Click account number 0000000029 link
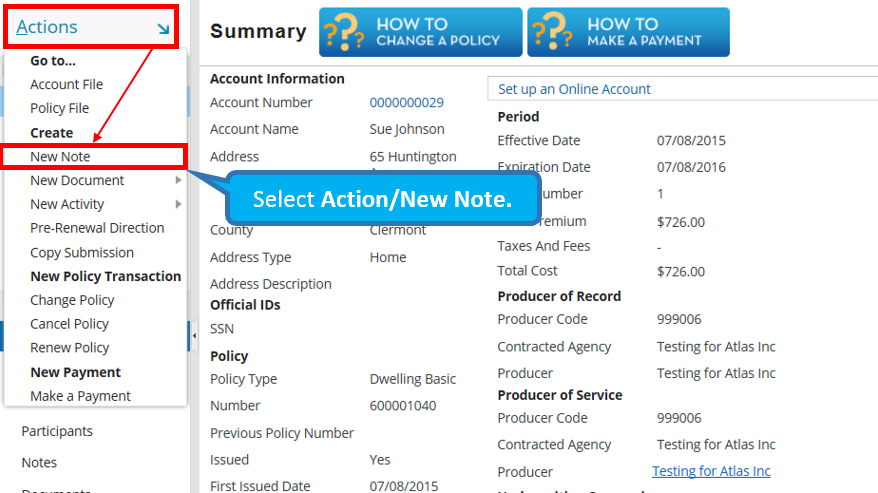Screen dimensions: 878x493 pyautogui.click(x=406, y=103)
